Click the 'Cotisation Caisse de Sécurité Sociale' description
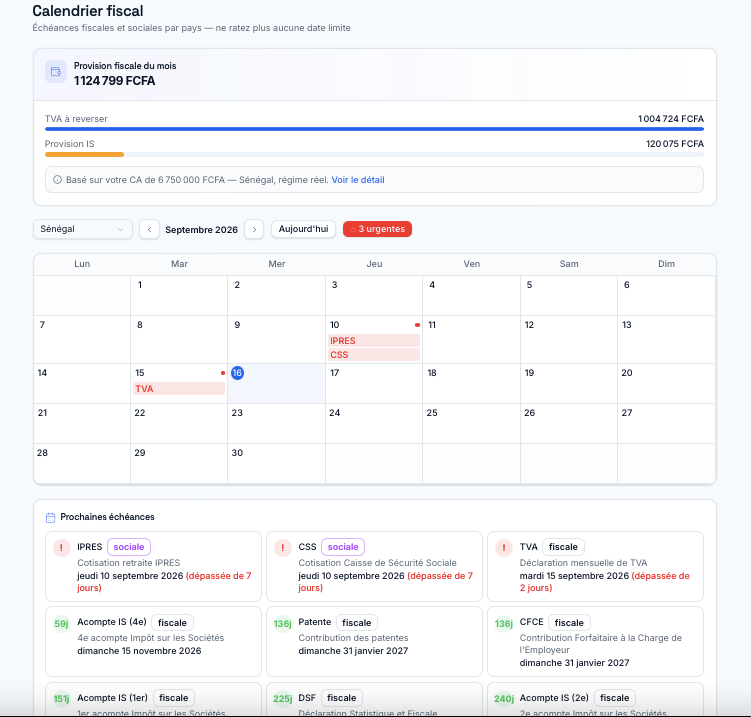 point(377,563)
